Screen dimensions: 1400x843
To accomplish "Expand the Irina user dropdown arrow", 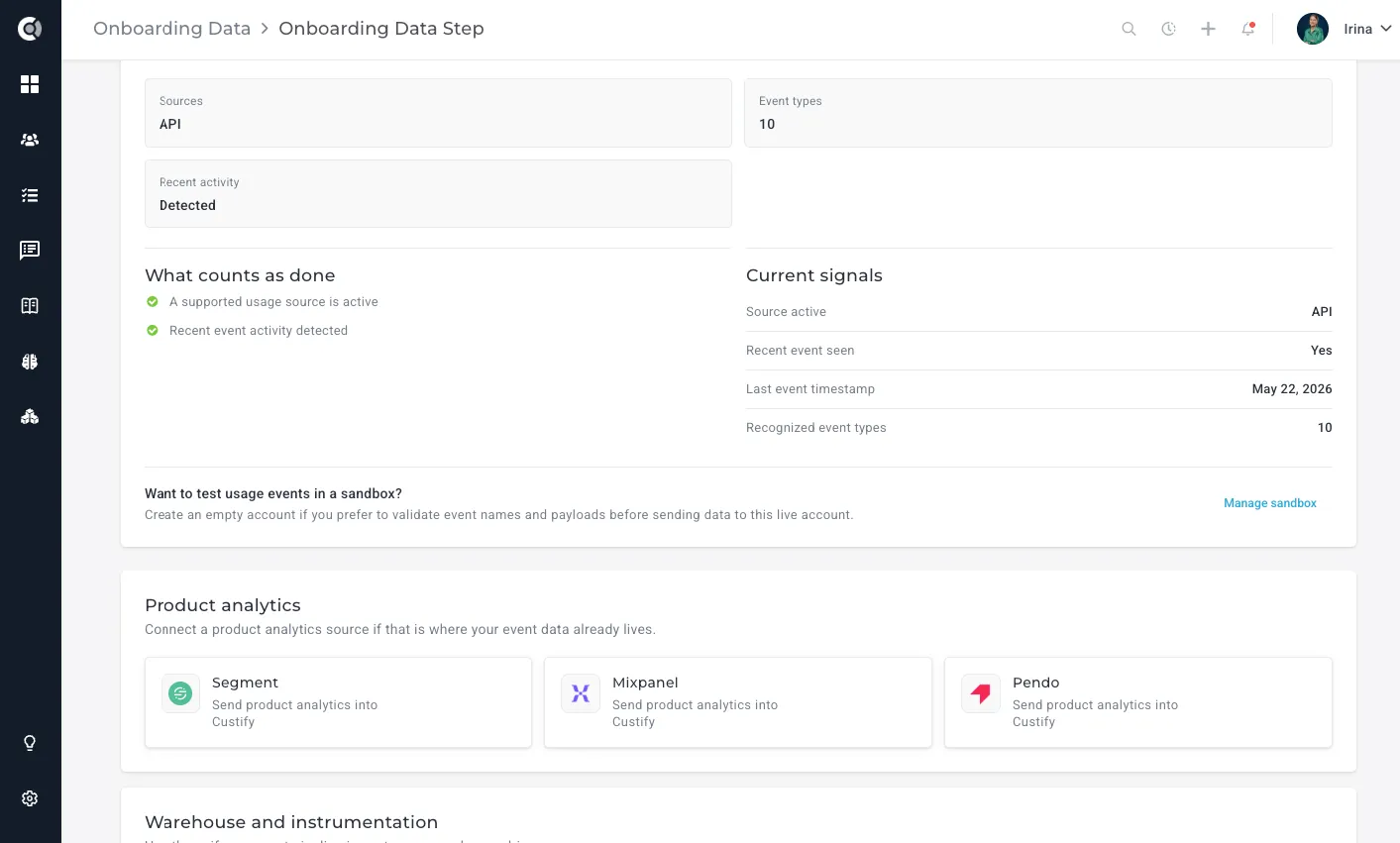I will pos(1386,29).
